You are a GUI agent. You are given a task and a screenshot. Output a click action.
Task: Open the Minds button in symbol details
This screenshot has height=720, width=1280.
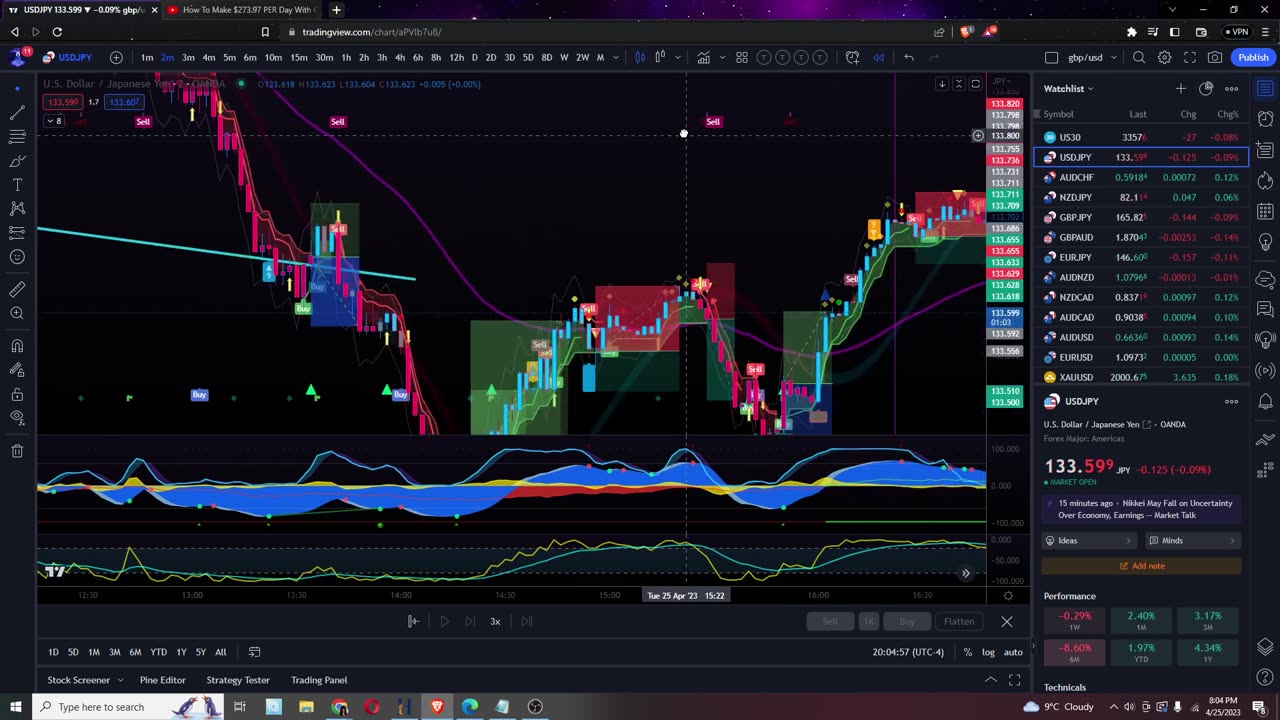1193,540
